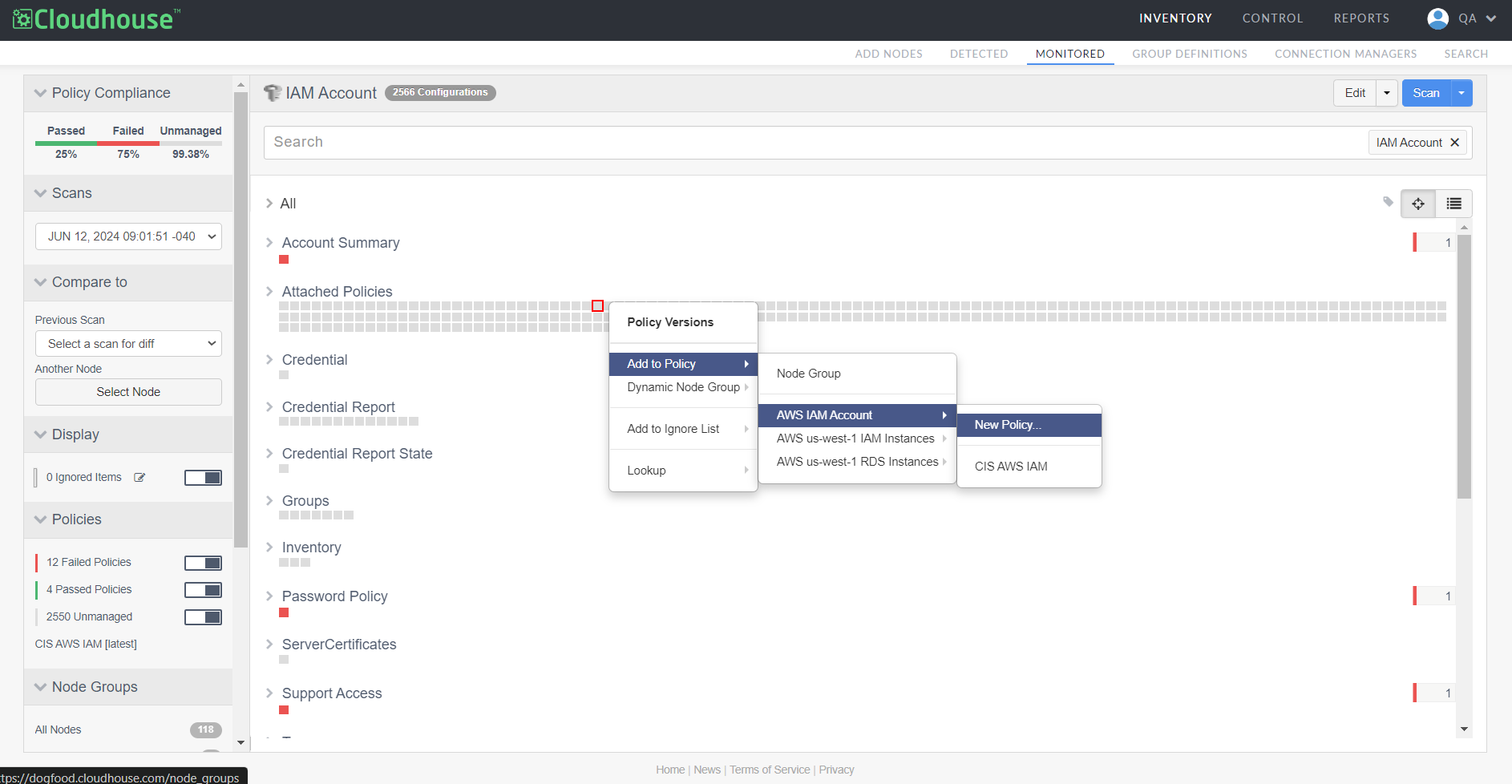
Task: Select AWS us-west-1 IAM Instances item
Action: pyautogui.click(x=857, y=438)
